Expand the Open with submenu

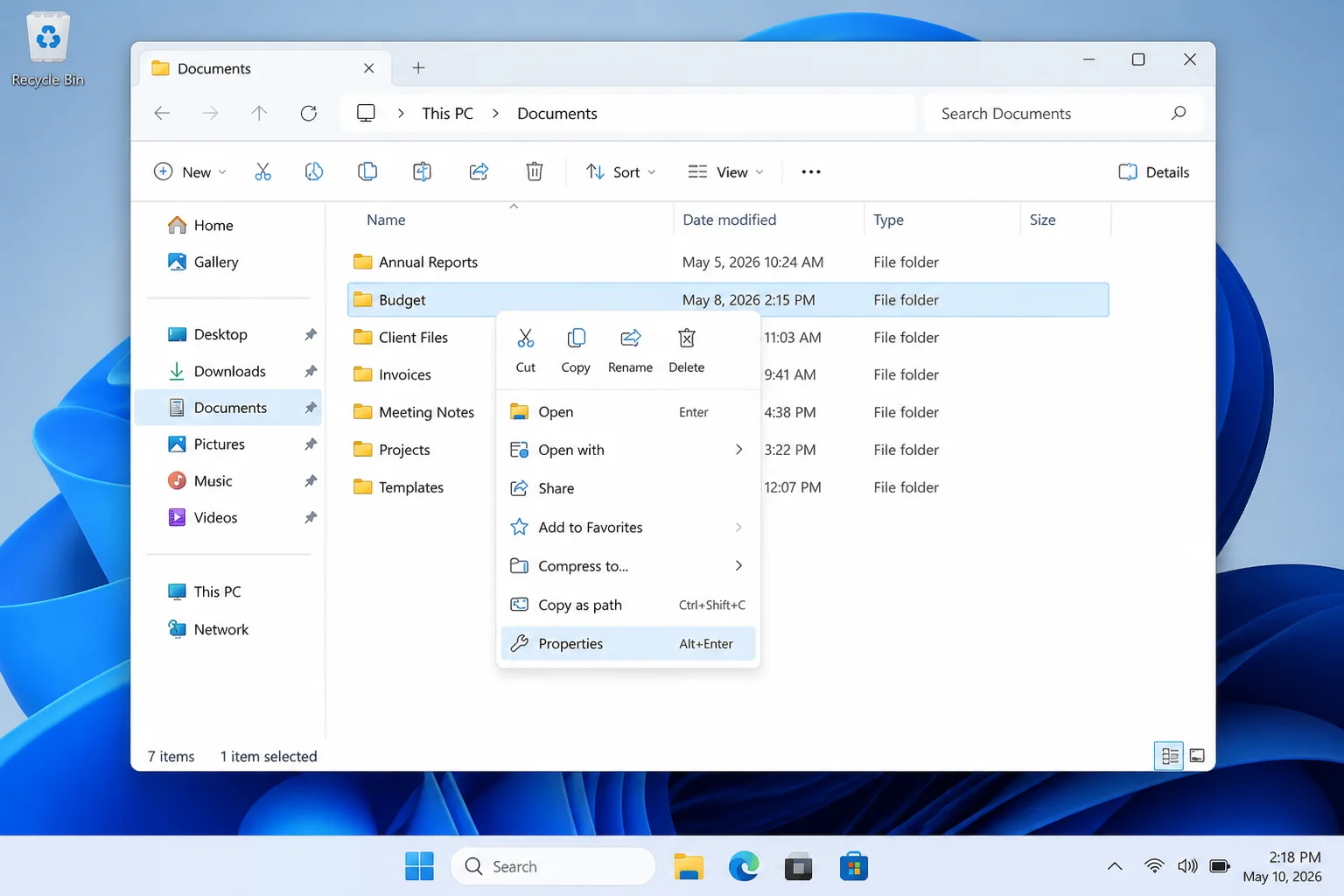739,450
